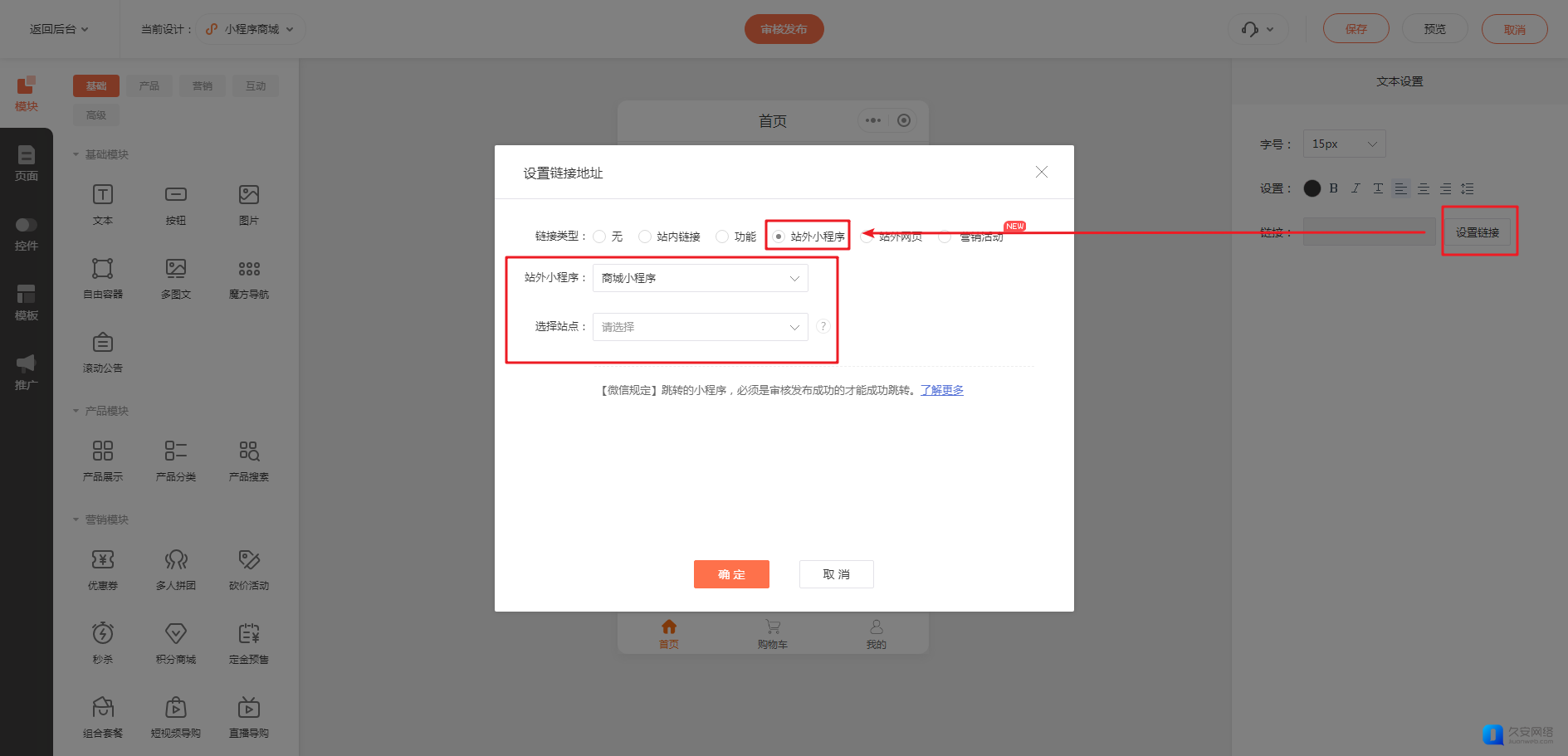Screen dimensions: 1568x756
Task: Choose the 优惠券 coupon module icon
Action: tap(103, 561)
